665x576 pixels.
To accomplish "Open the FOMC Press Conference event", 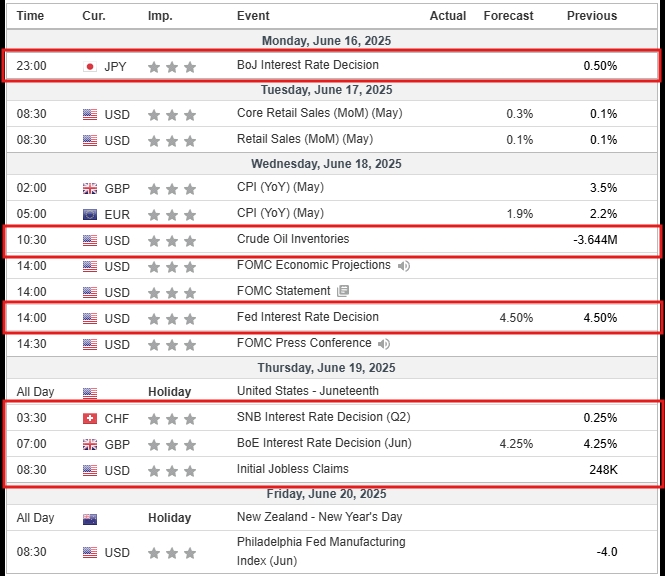I will tap(304, 343).
